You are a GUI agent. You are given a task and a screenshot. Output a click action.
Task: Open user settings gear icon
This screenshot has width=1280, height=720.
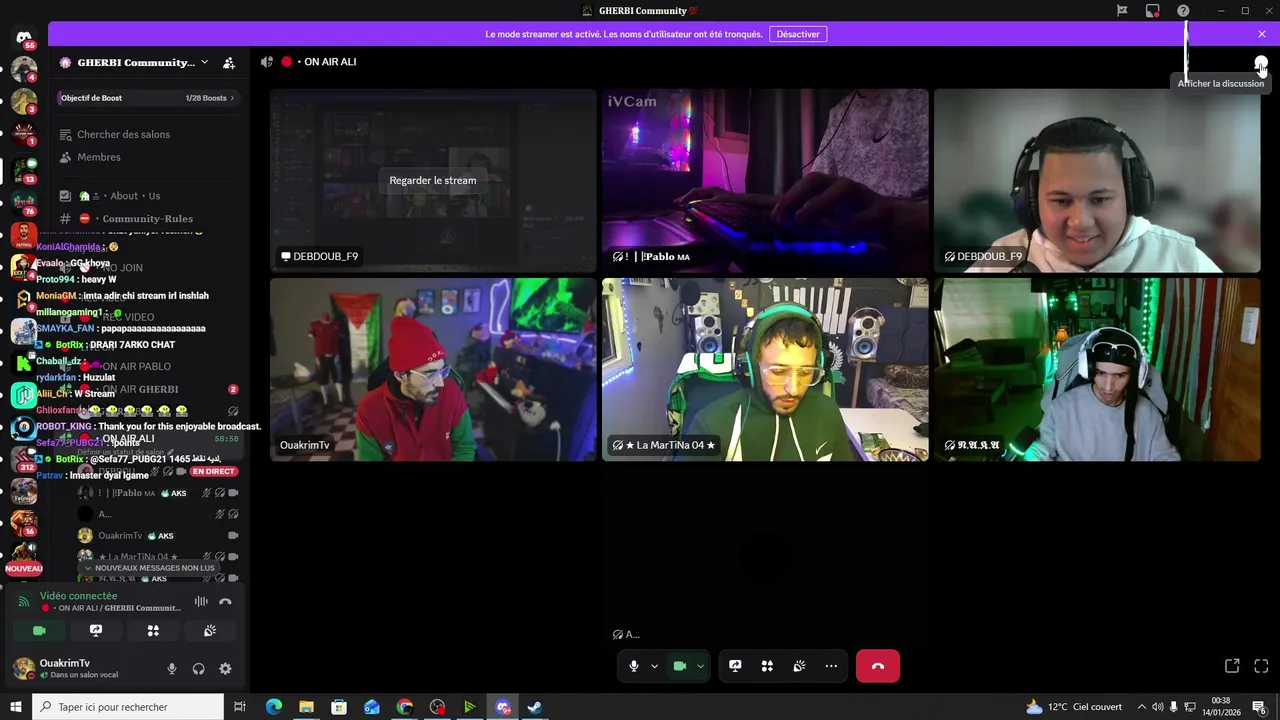pos(225,669)
